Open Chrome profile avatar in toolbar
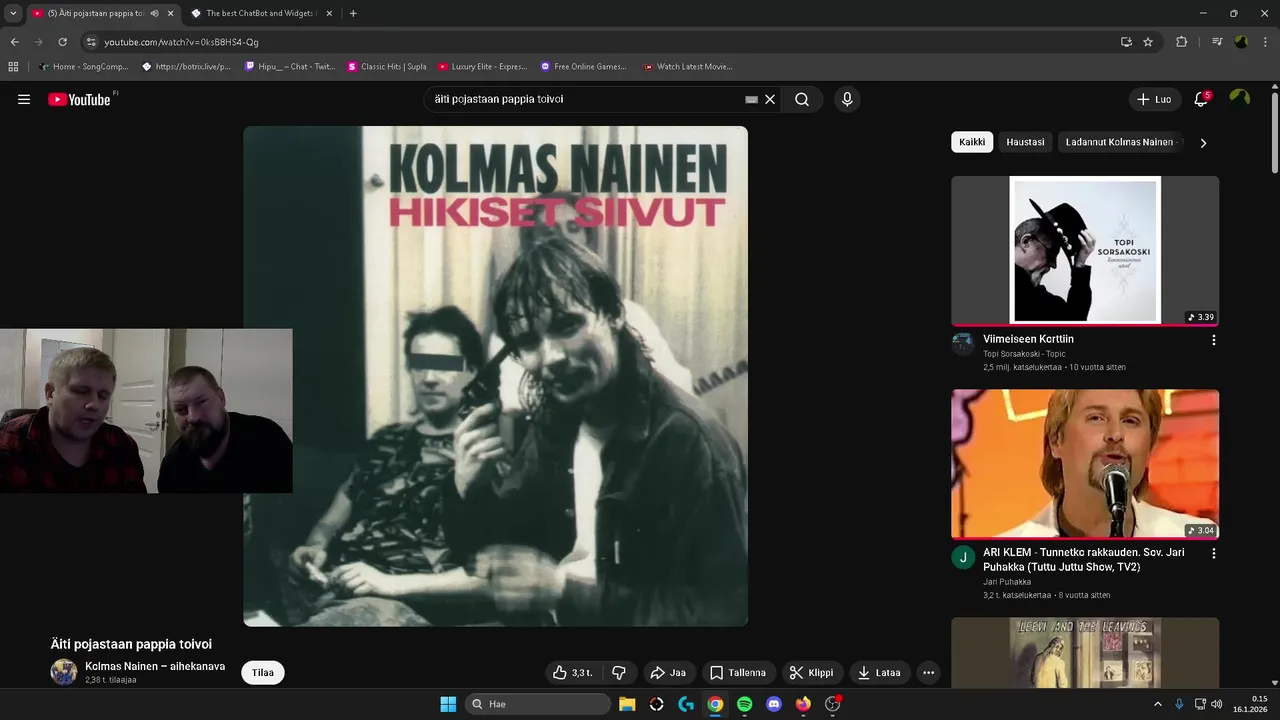The height and width of the screenshot is (720, 1280). (1241, 42)
